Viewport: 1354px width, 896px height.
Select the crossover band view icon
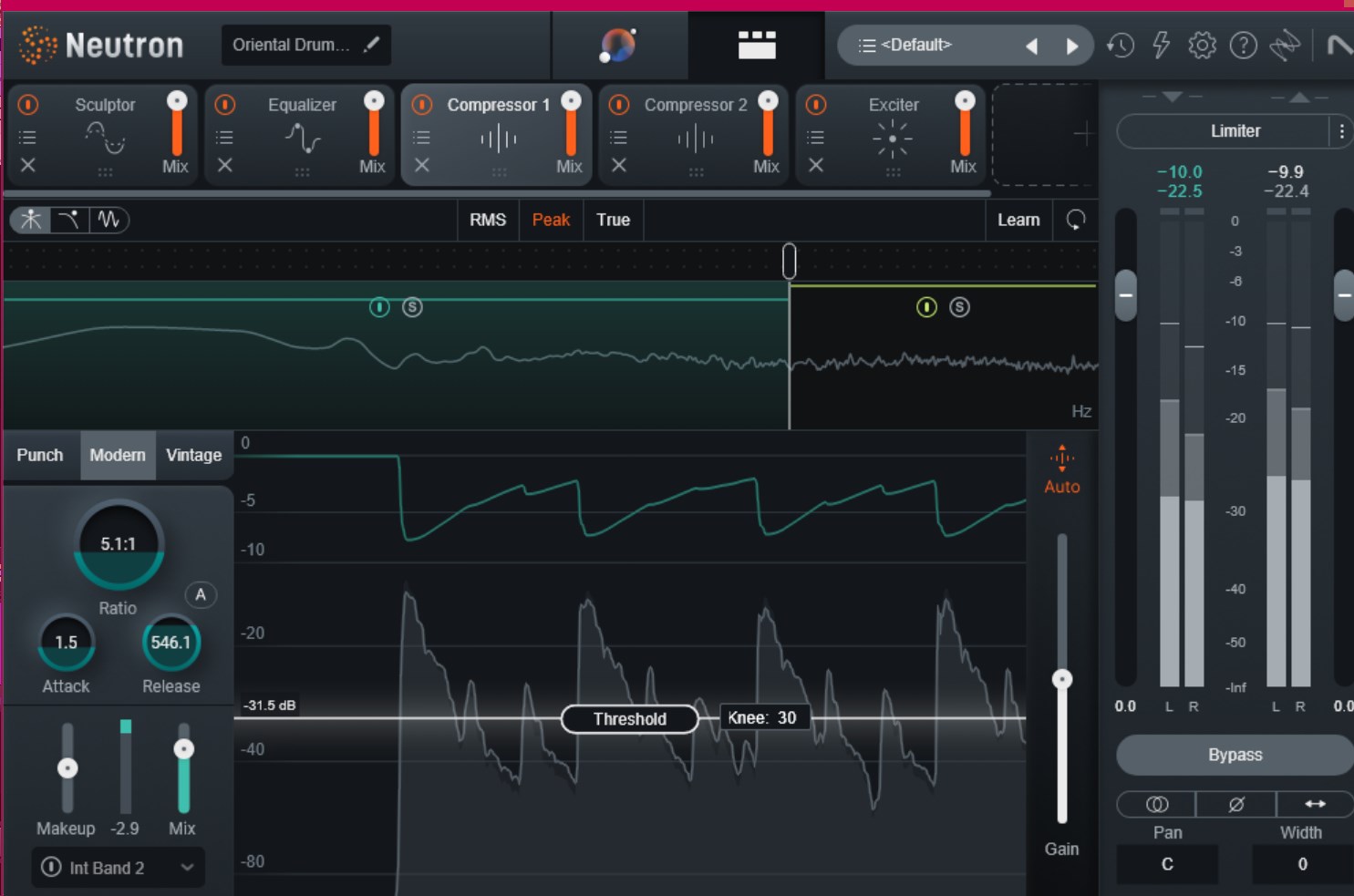click(x=31, y=220)
